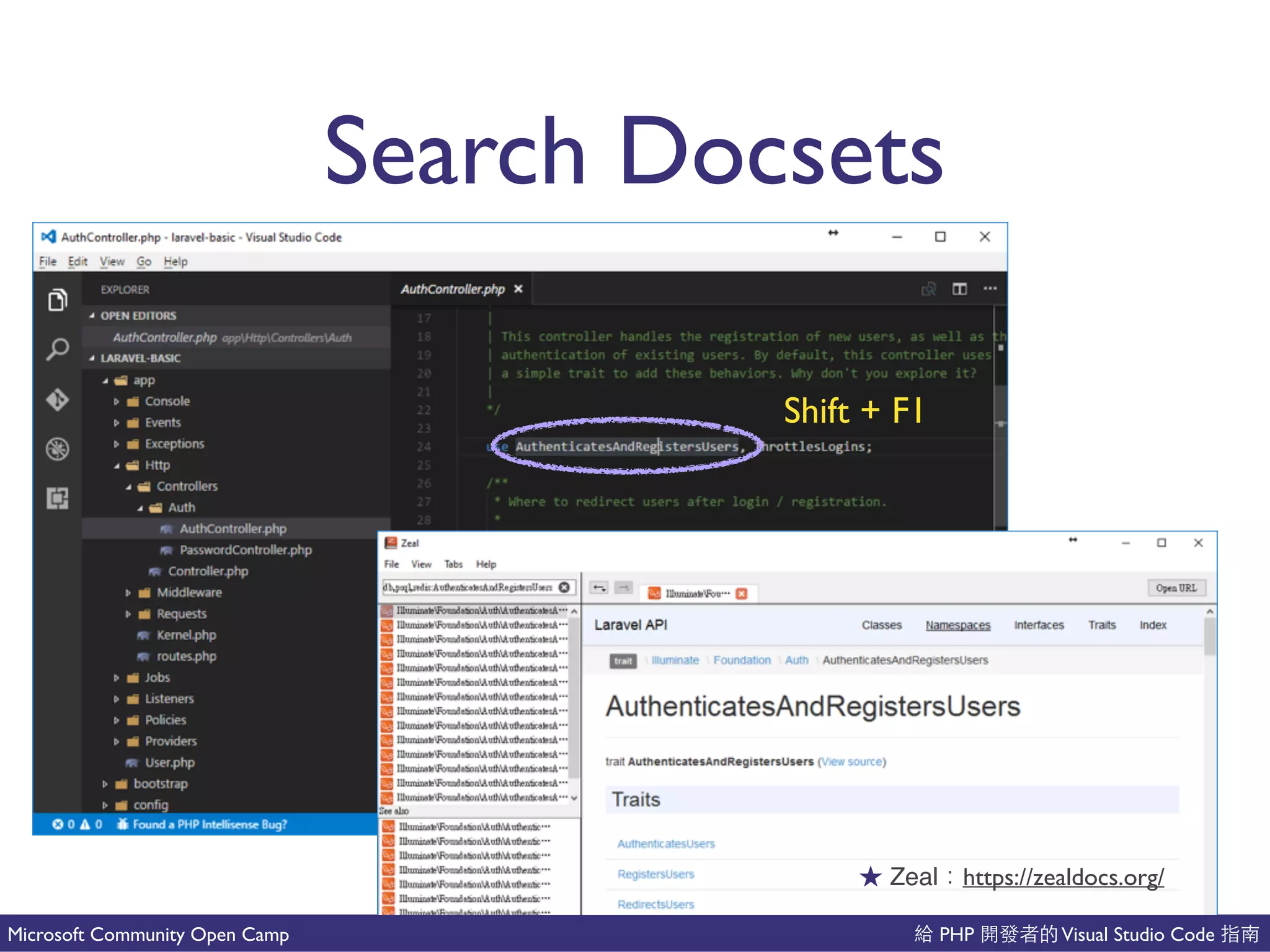Open the Explorer icon in VS Code activity bar
The width and height of the screenshot is (1270, 952).
[x=58, y=301]
